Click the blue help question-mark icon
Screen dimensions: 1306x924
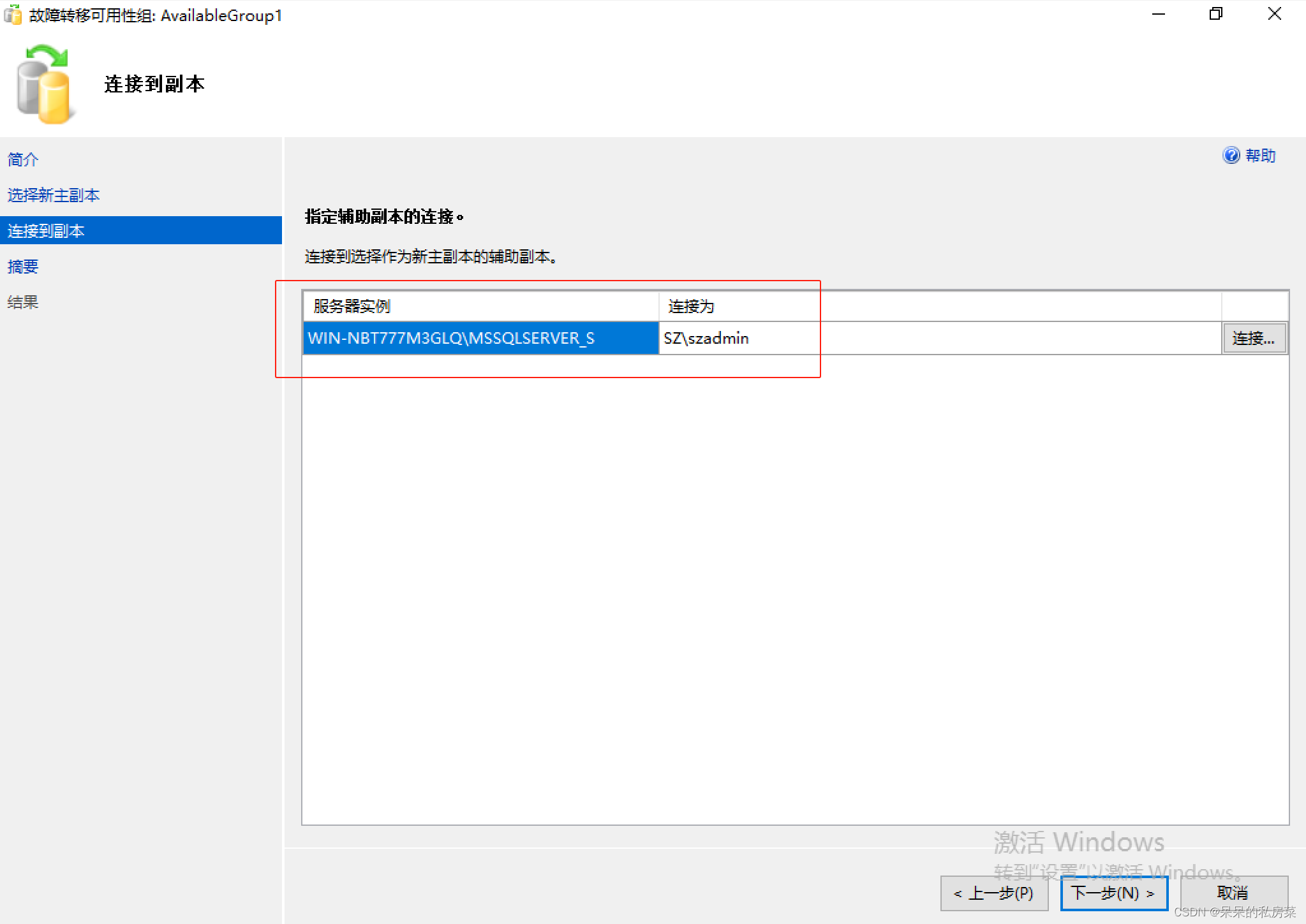pyautogui.click(x=1231, y=155)
